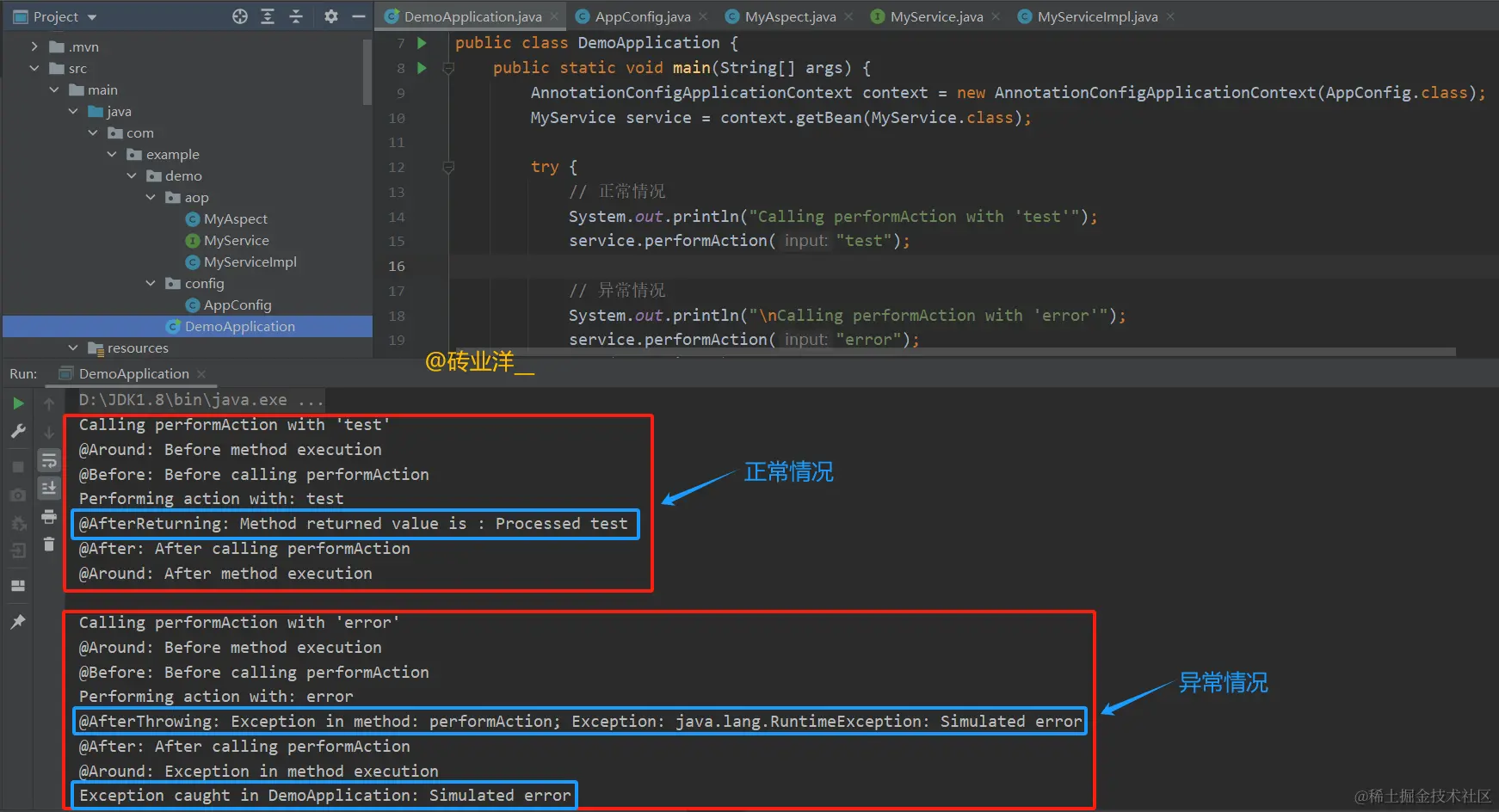Click the Restore Layout icon in Run panel
The image size is (1499, 812).
click(x=18, y=586)
